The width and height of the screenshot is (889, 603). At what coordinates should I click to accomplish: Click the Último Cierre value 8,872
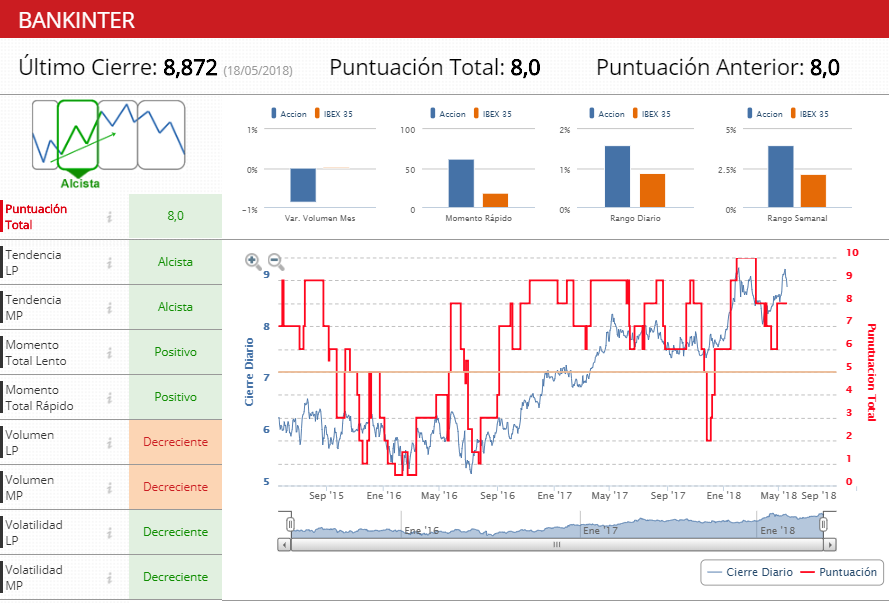point(190,67)
